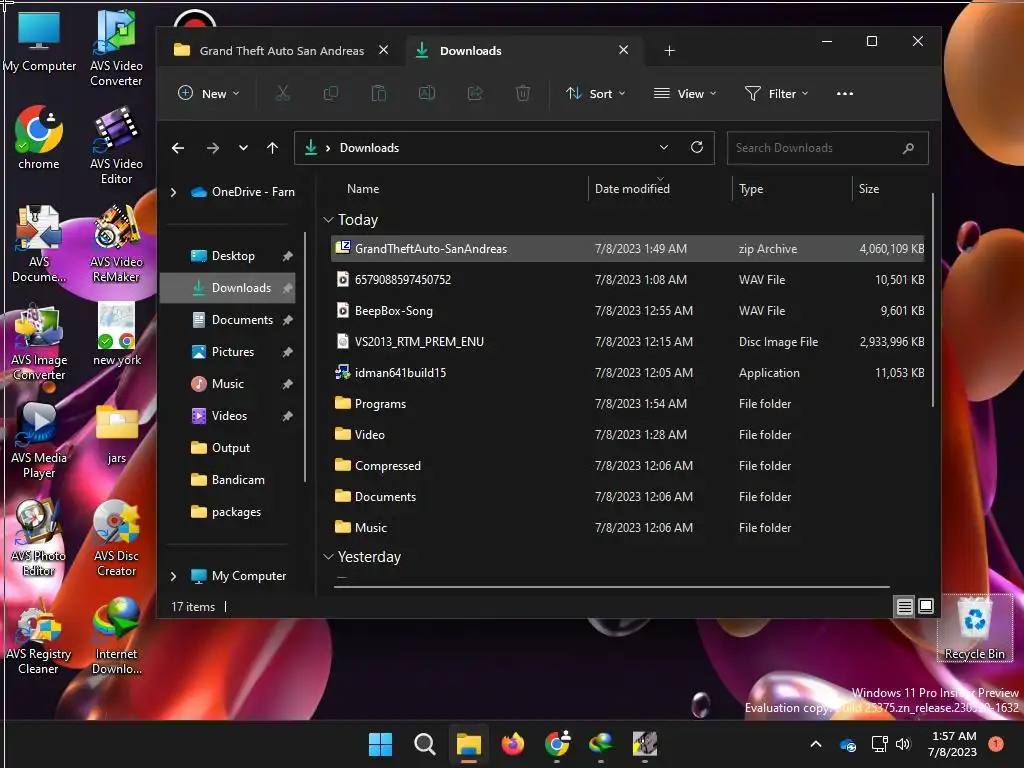
Task: Switch to details view icon in status bar
Action: coord(904,607)
